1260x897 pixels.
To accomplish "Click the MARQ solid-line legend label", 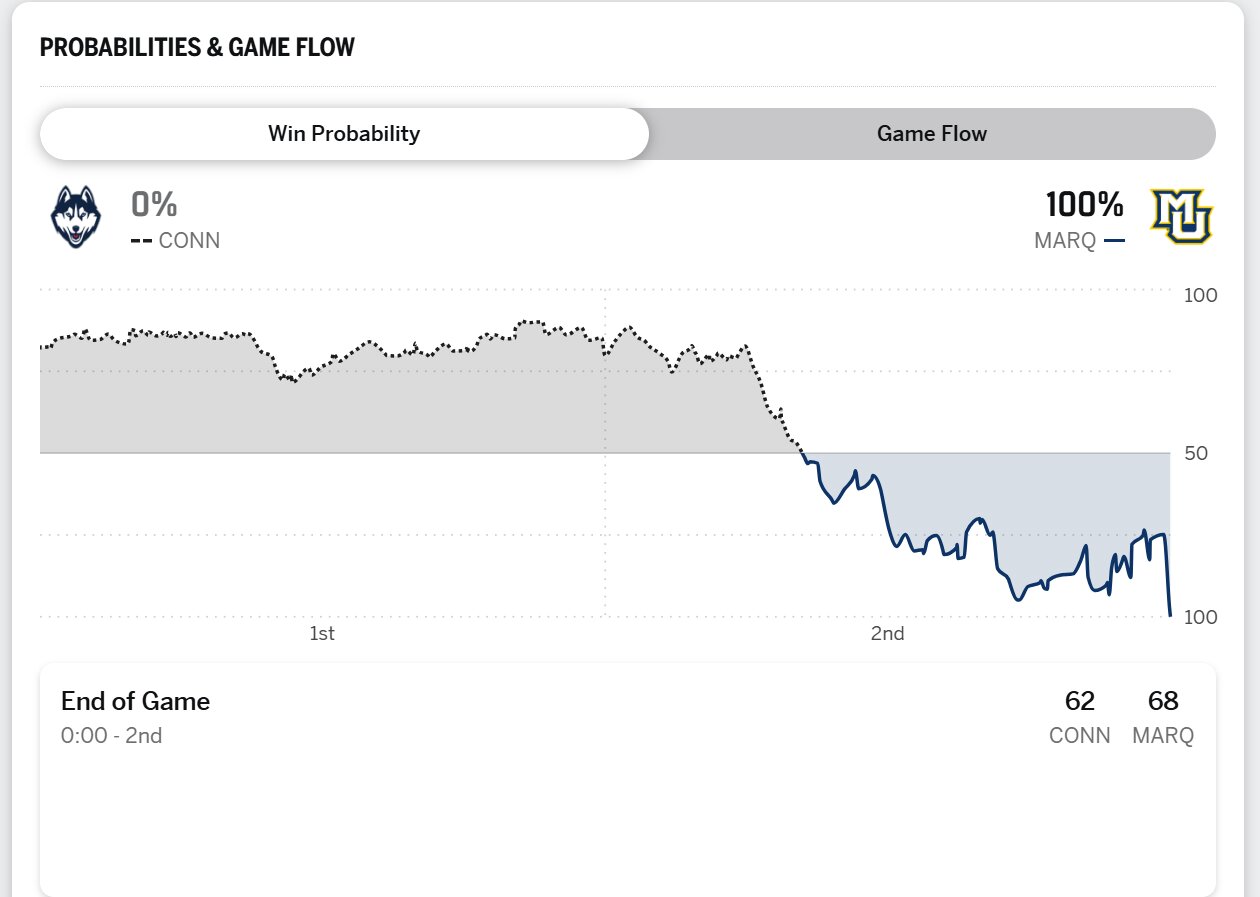I will [1078, 241].
